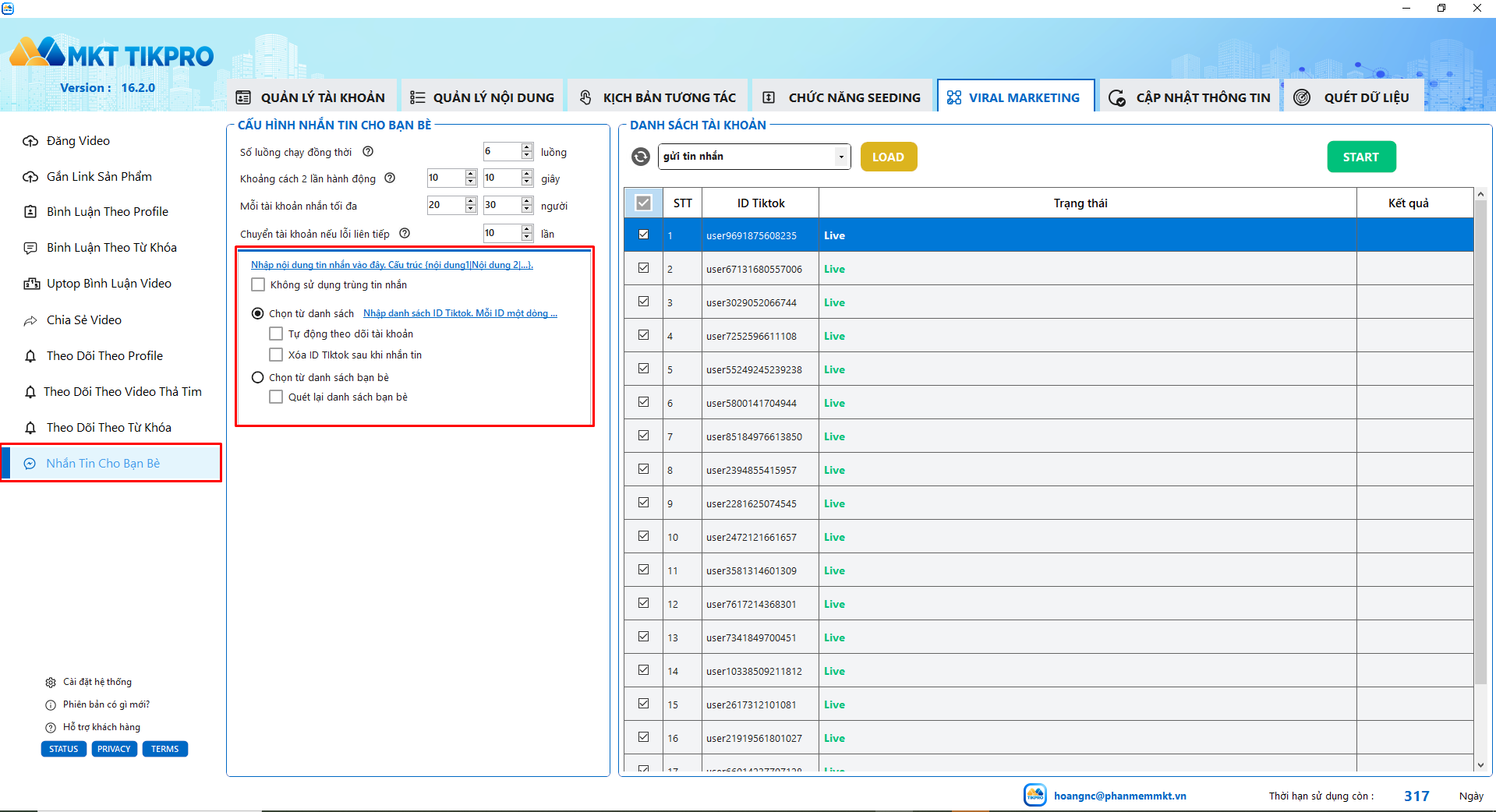Click help icon next to Số luồng chạy đồng thời

[x=368, y=151]
